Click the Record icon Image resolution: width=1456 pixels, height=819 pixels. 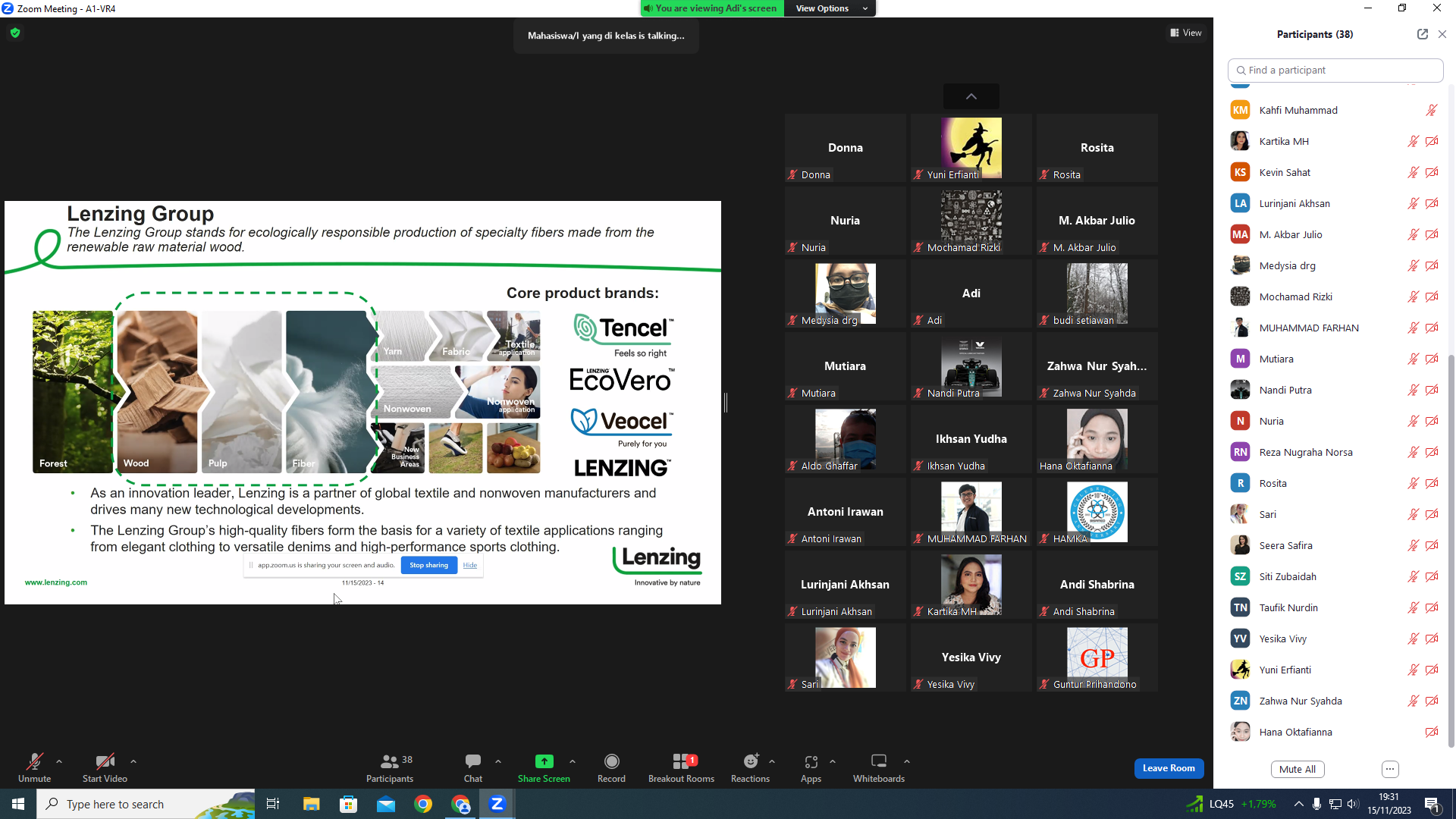[x=611, y=761]
